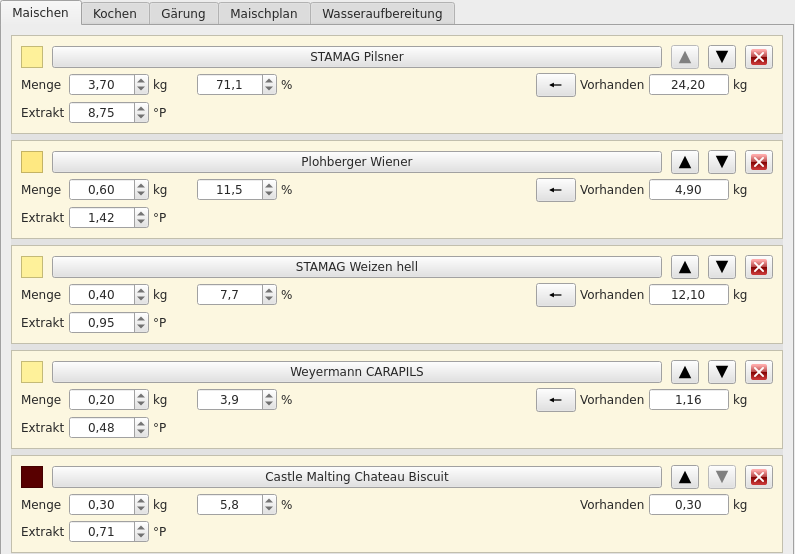Viewport: 795px width, 554px height.
Task: Open malt selection for STAMAG Weizen hell
Action: [x=356, y=267]
